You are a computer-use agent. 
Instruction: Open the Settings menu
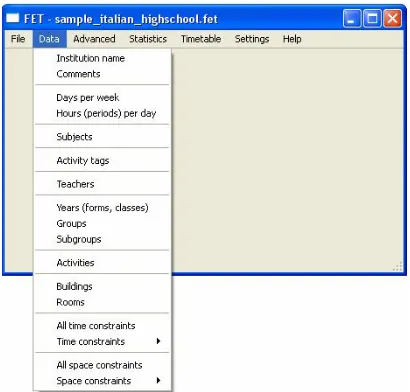point(252,39)
